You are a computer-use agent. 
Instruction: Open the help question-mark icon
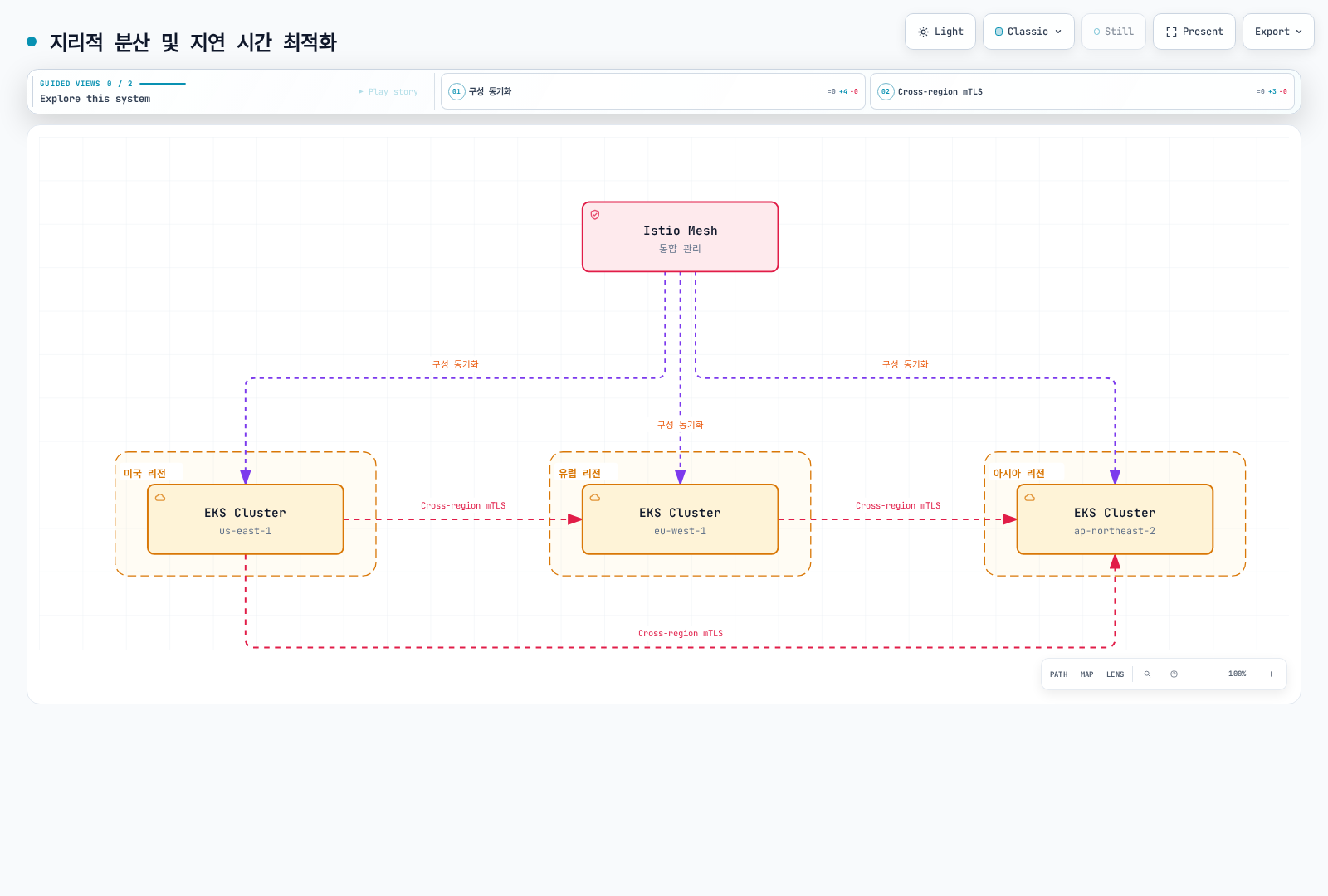coord(1174,674)
